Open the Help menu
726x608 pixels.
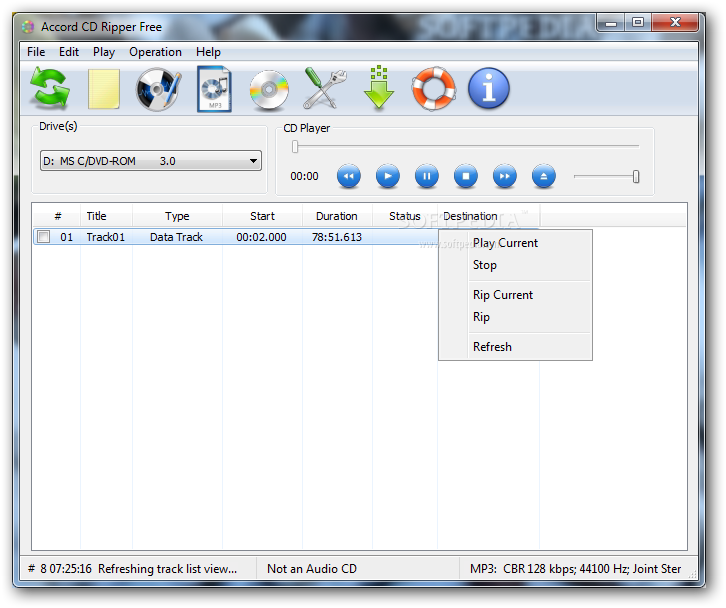coord(208,52)
